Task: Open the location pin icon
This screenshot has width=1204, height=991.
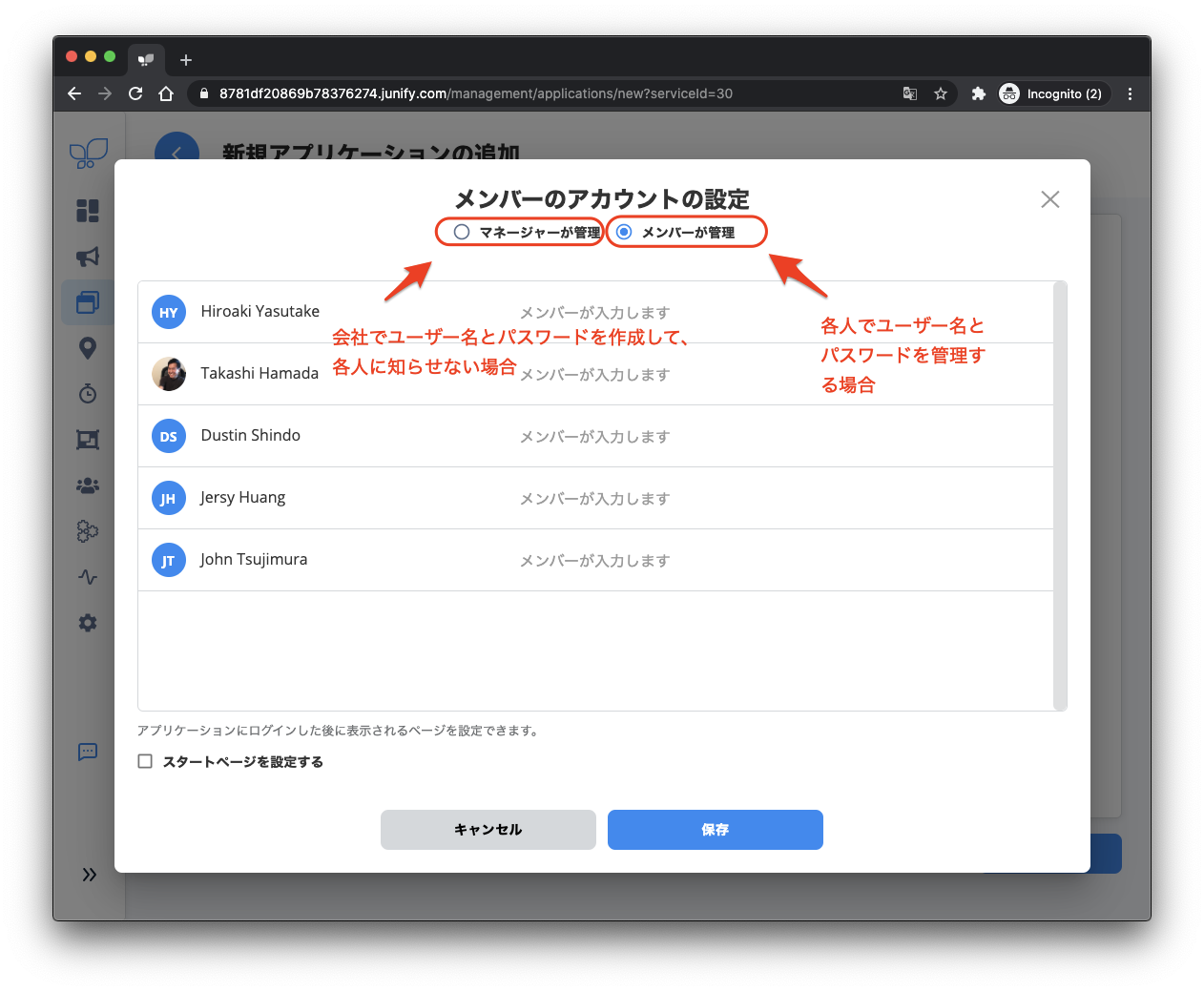Action: click(88, 348)
